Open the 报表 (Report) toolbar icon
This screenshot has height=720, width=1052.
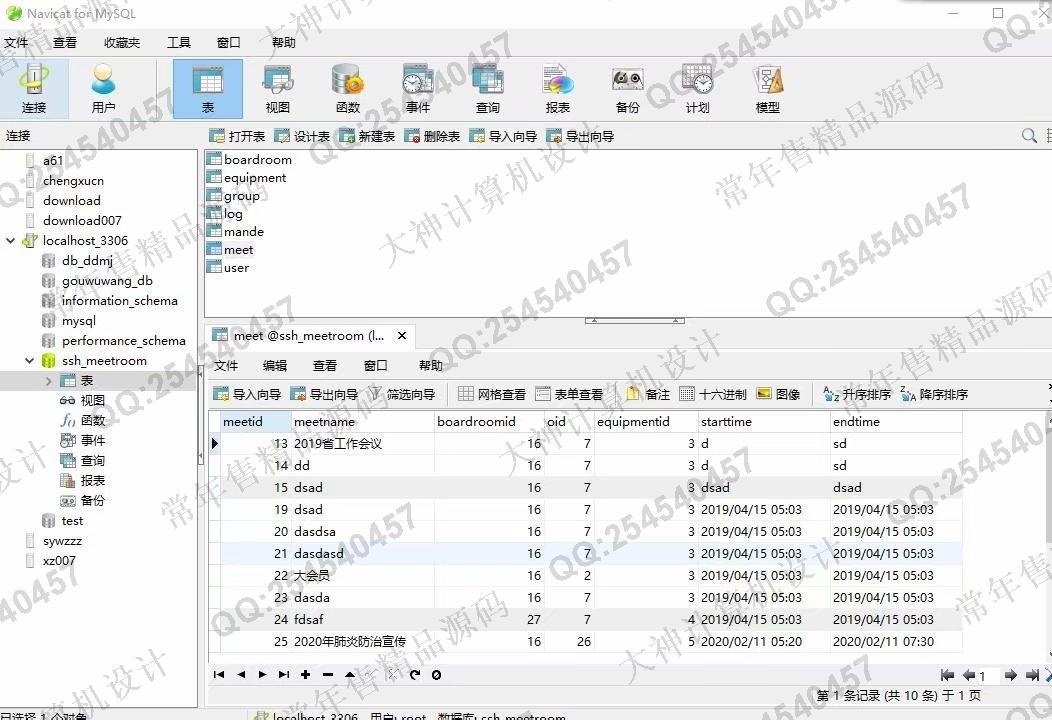click(x=558, y=89)
